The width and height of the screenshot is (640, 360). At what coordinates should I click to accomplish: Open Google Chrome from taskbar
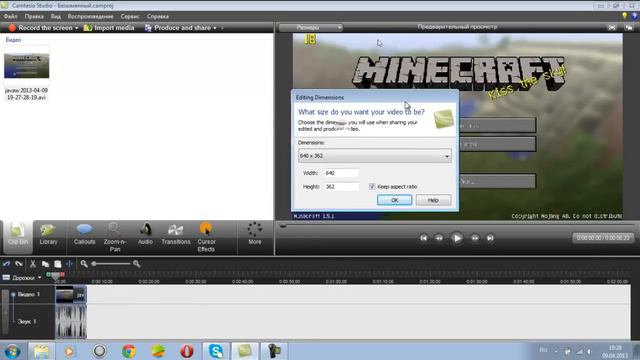[129, 351]
